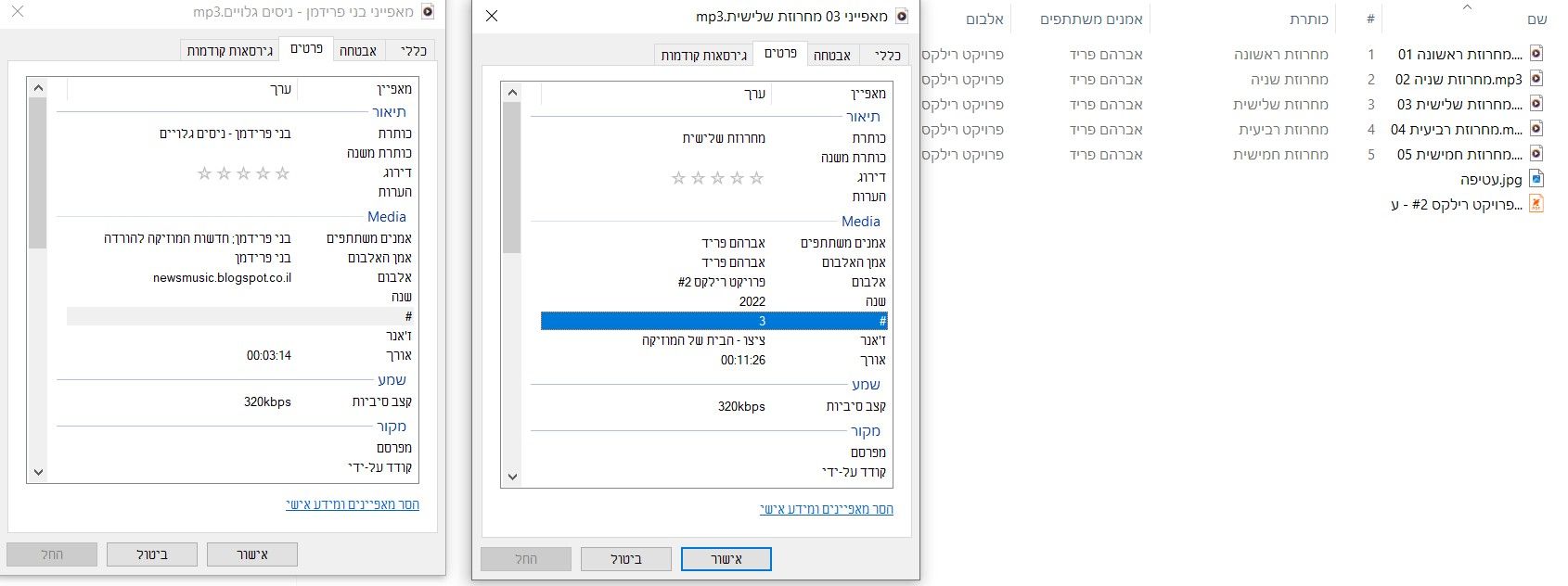
Task: Click ביטול in the 03 מחרוזת שלישית dialog
Action: (x=626, y=558)
